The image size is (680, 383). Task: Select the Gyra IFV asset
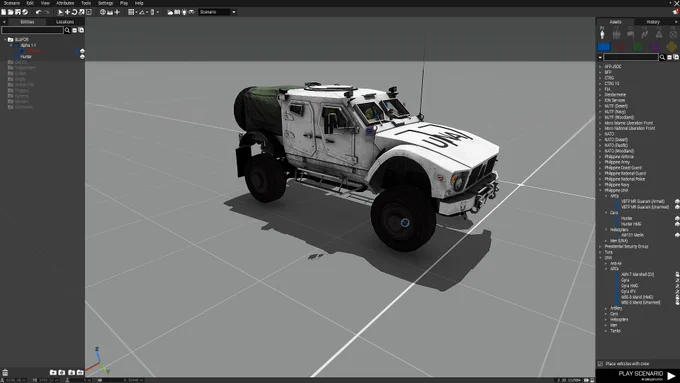coord(628,291)
